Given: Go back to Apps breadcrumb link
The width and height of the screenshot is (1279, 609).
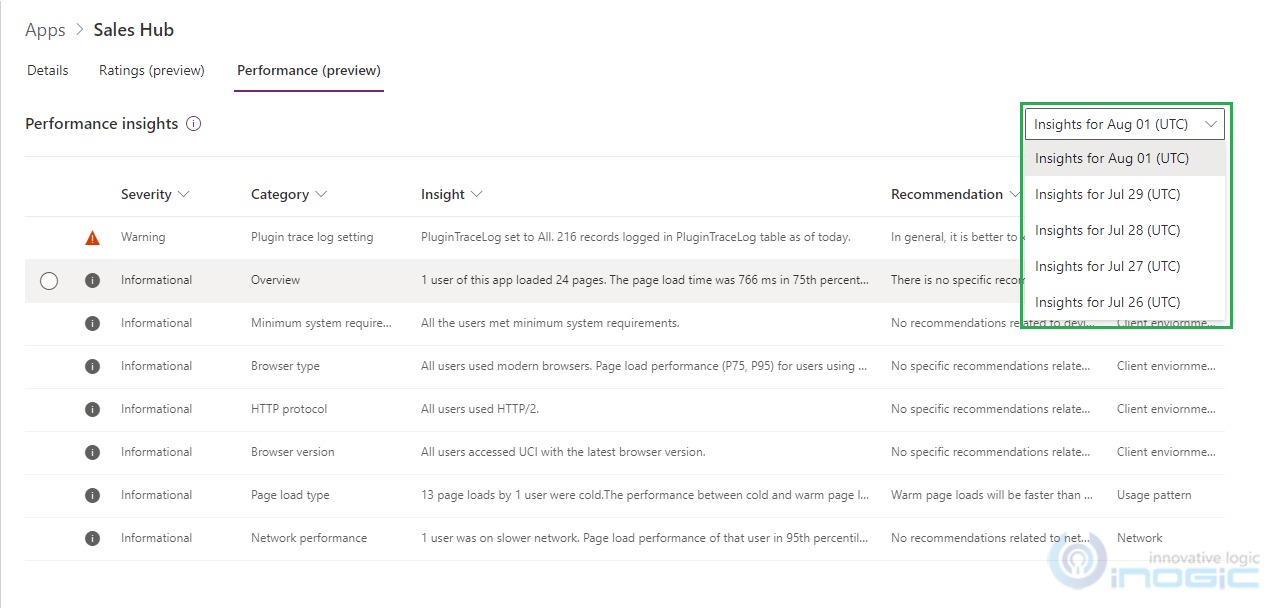Looking at the screenshot, I should pos(45,30).
